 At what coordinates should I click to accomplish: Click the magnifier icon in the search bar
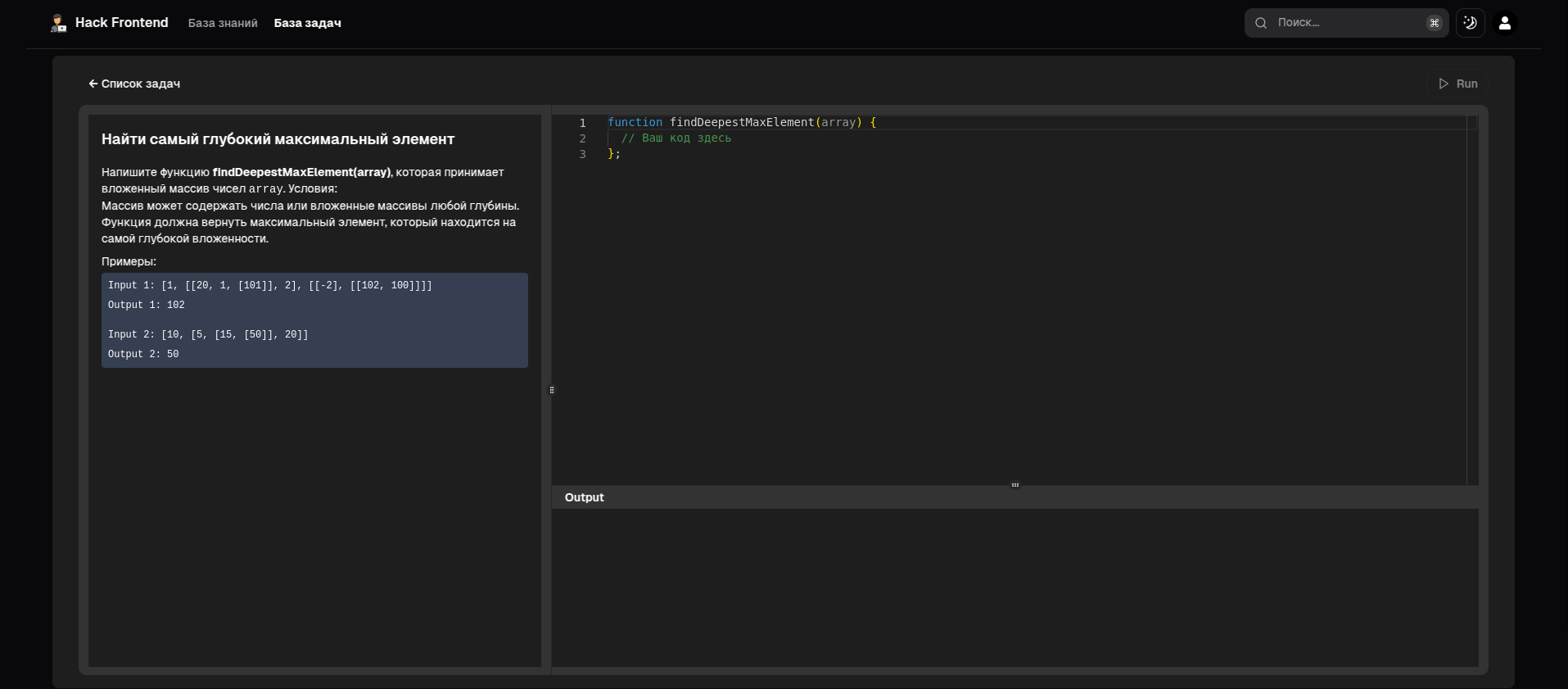(x=1261, y=23)
